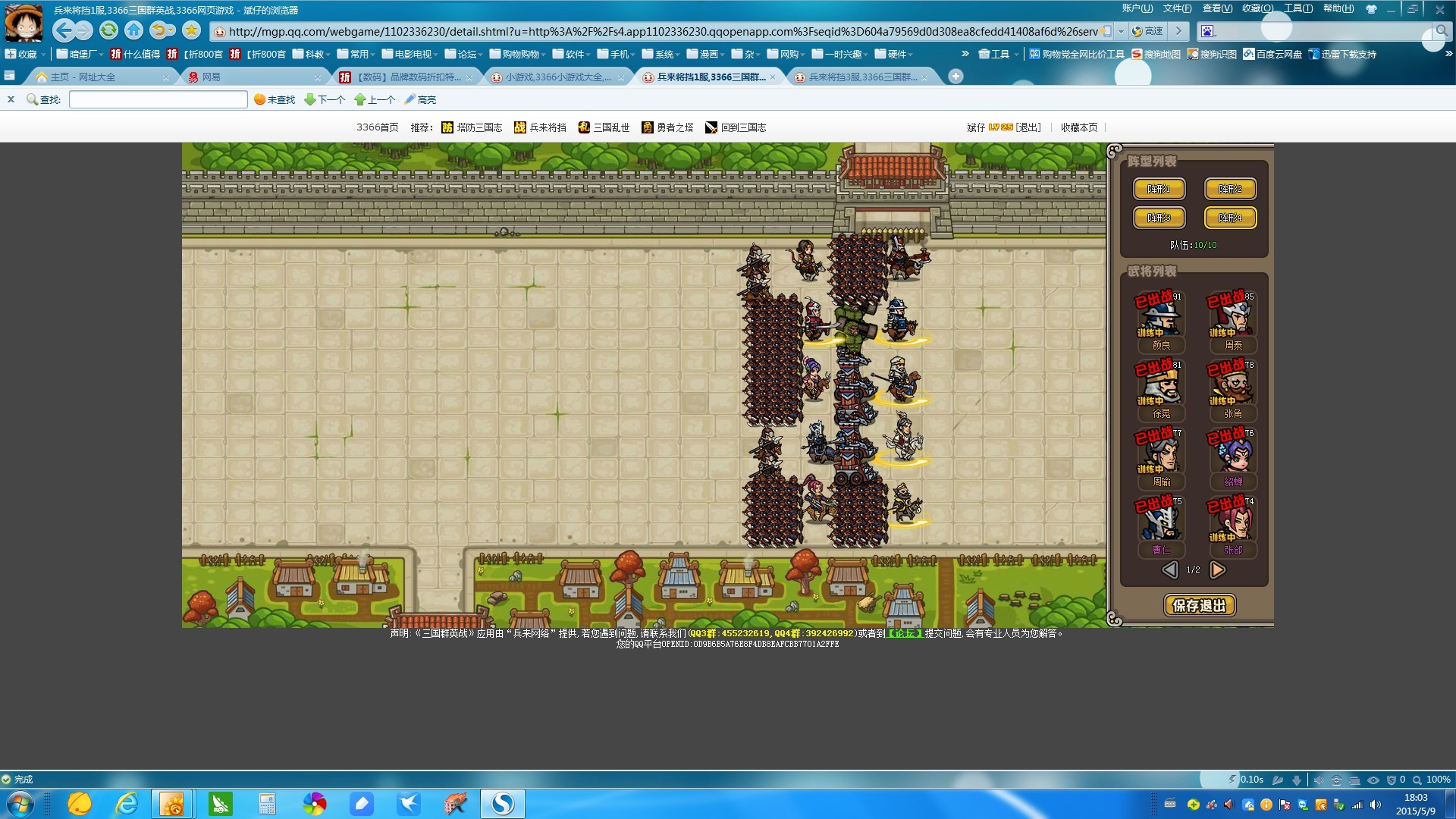The height and width of the screenshot is (819, 1456).
Task: Expand the 工具 toolbar dropdown
Action: click(x=999, y=54)
